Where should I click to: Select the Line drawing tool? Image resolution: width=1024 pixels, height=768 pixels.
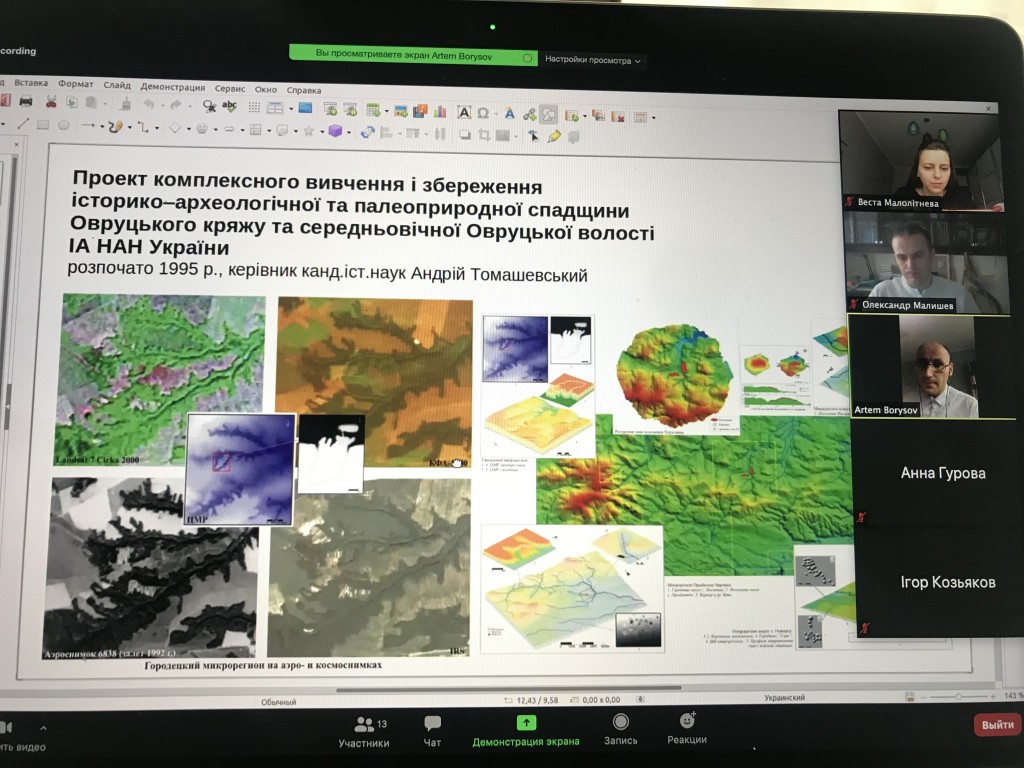click(x=23, y=123)
